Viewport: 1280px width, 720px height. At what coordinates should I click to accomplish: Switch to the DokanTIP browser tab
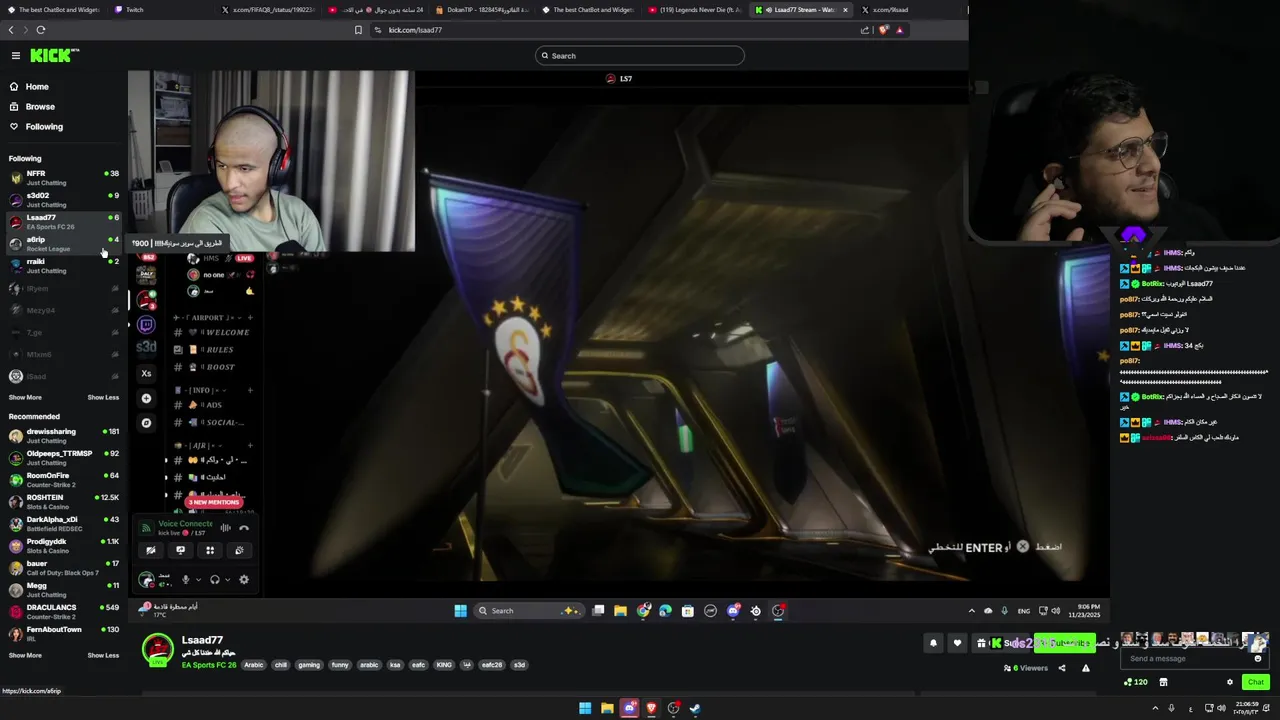pos(483,10)
